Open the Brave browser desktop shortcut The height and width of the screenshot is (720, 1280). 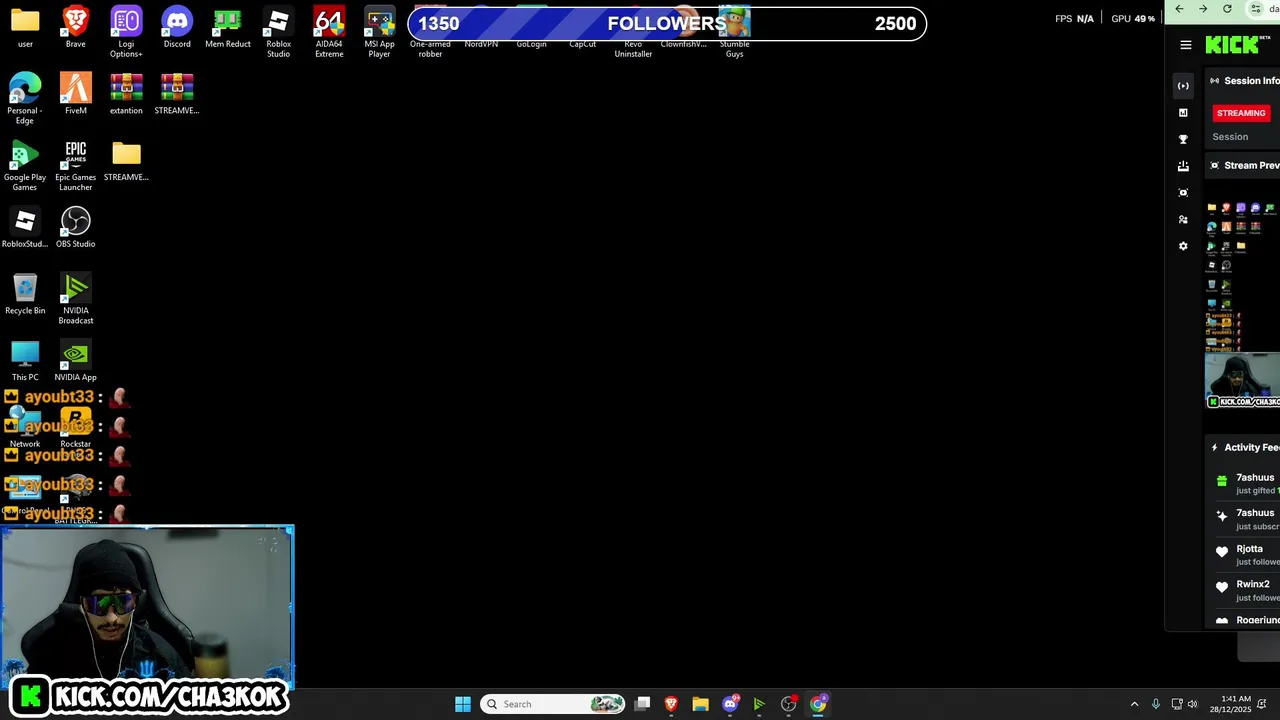(76, 27)
